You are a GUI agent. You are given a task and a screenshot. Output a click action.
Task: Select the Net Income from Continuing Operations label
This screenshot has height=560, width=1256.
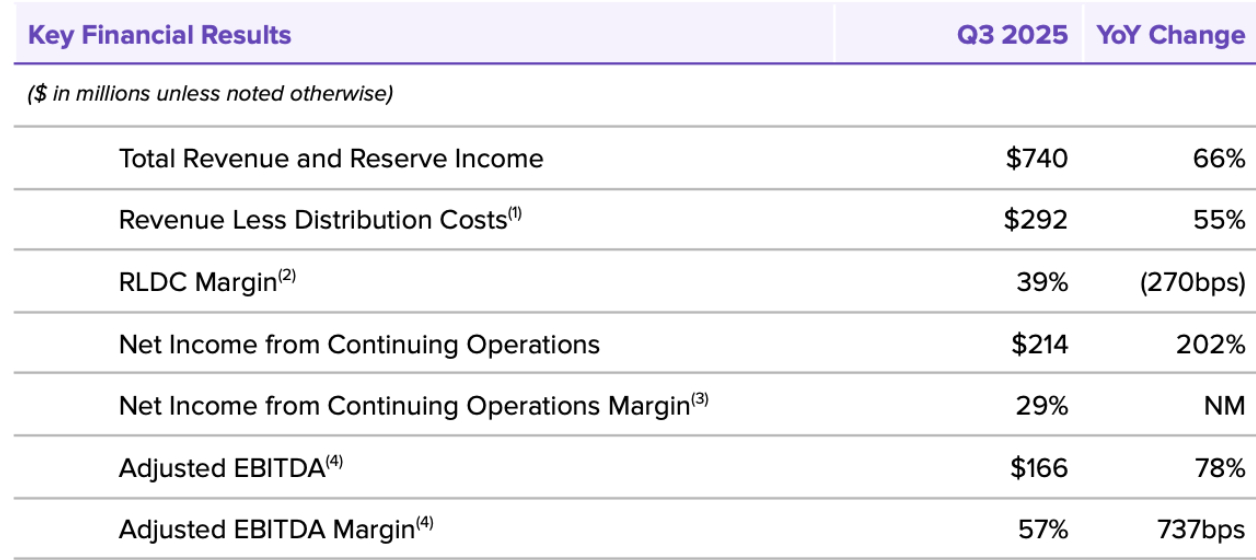[x=359, y=345]
